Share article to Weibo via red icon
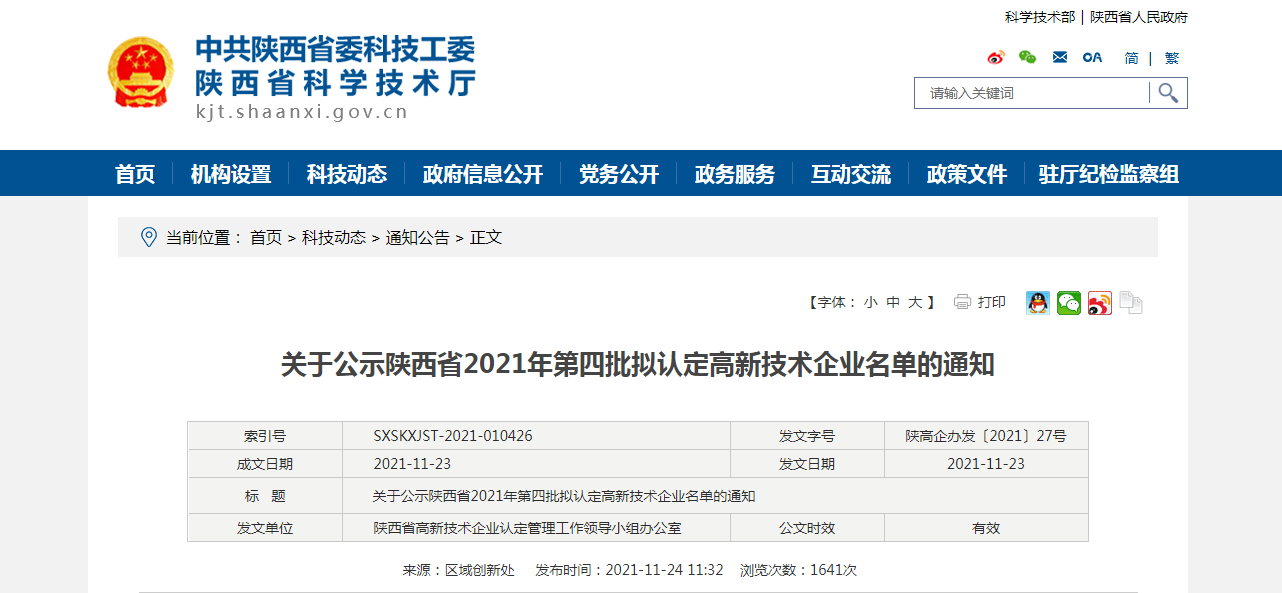The height and width of the screenshot is (593, 1282). (x=1100, y=303)
